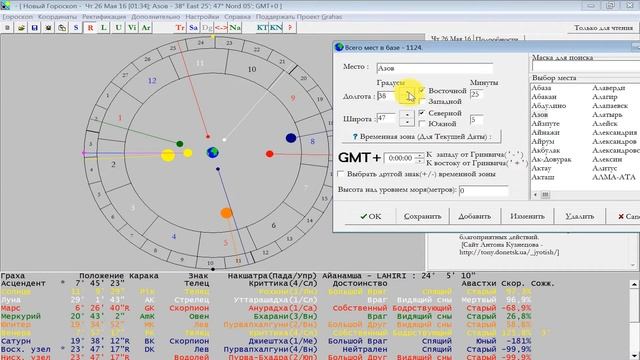The width and height of the screenshot is (640, 360).
Task: Click the GMT time offset field
Action: (400, 158)
